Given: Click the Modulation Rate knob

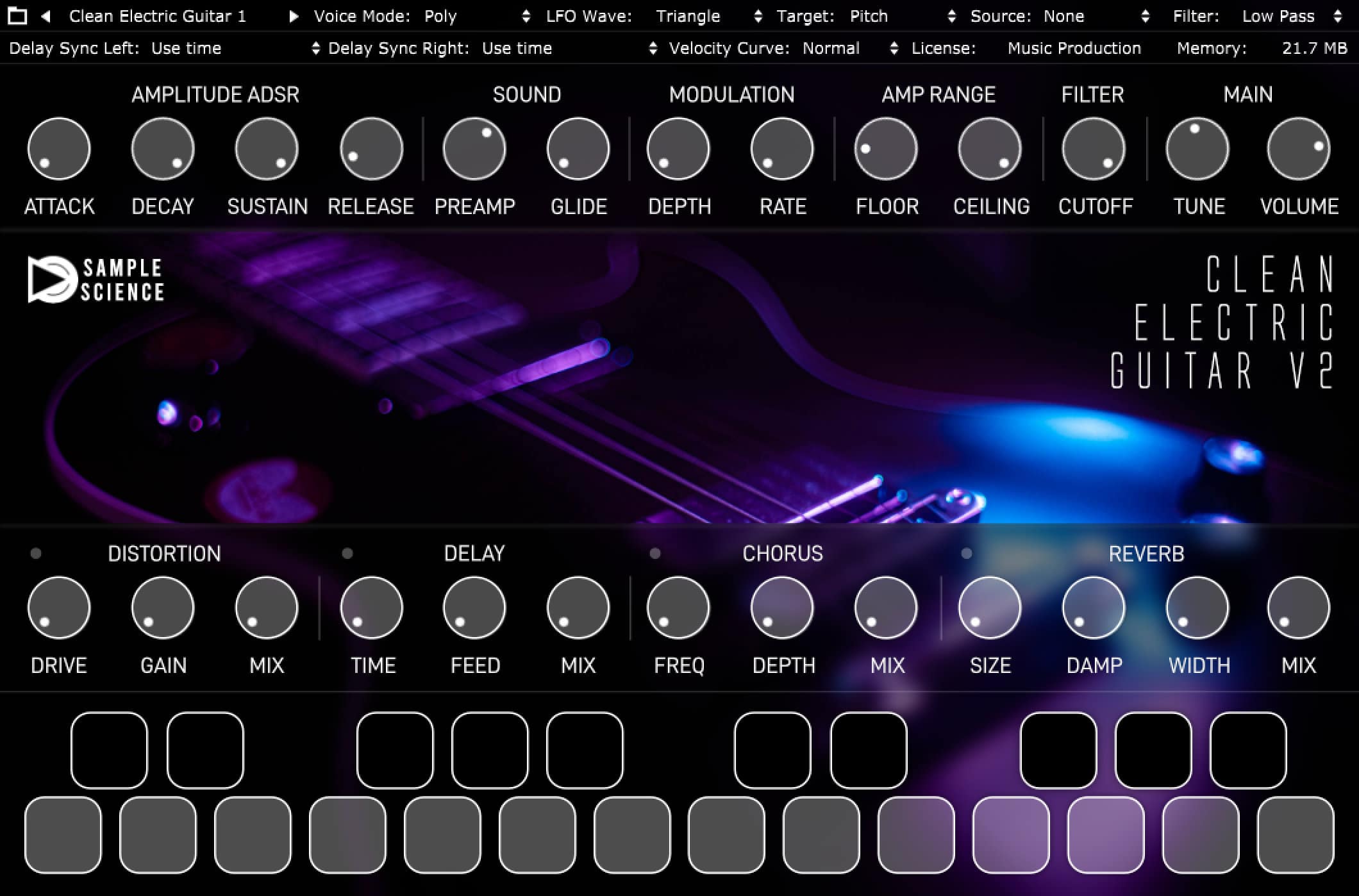Looking at the screenshot, I should pyautogui.click(x=782, y=149).
